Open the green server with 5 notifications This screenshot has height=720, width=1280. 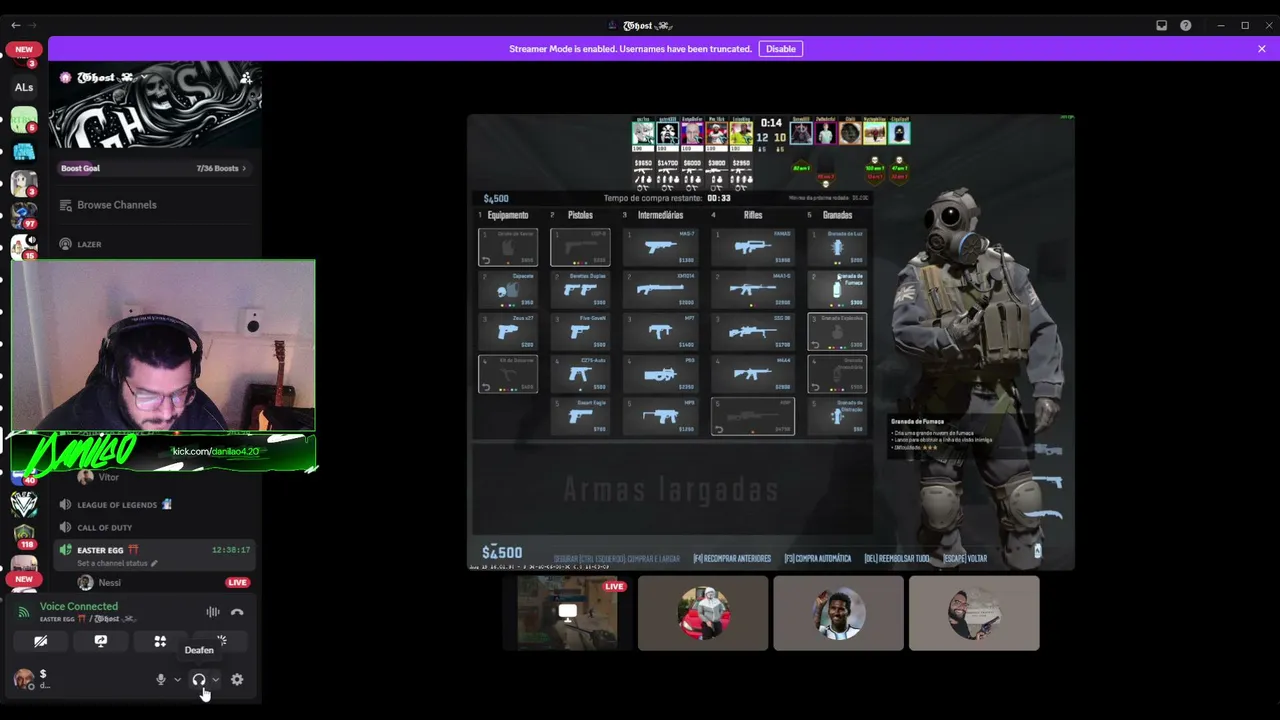(24, 120)
